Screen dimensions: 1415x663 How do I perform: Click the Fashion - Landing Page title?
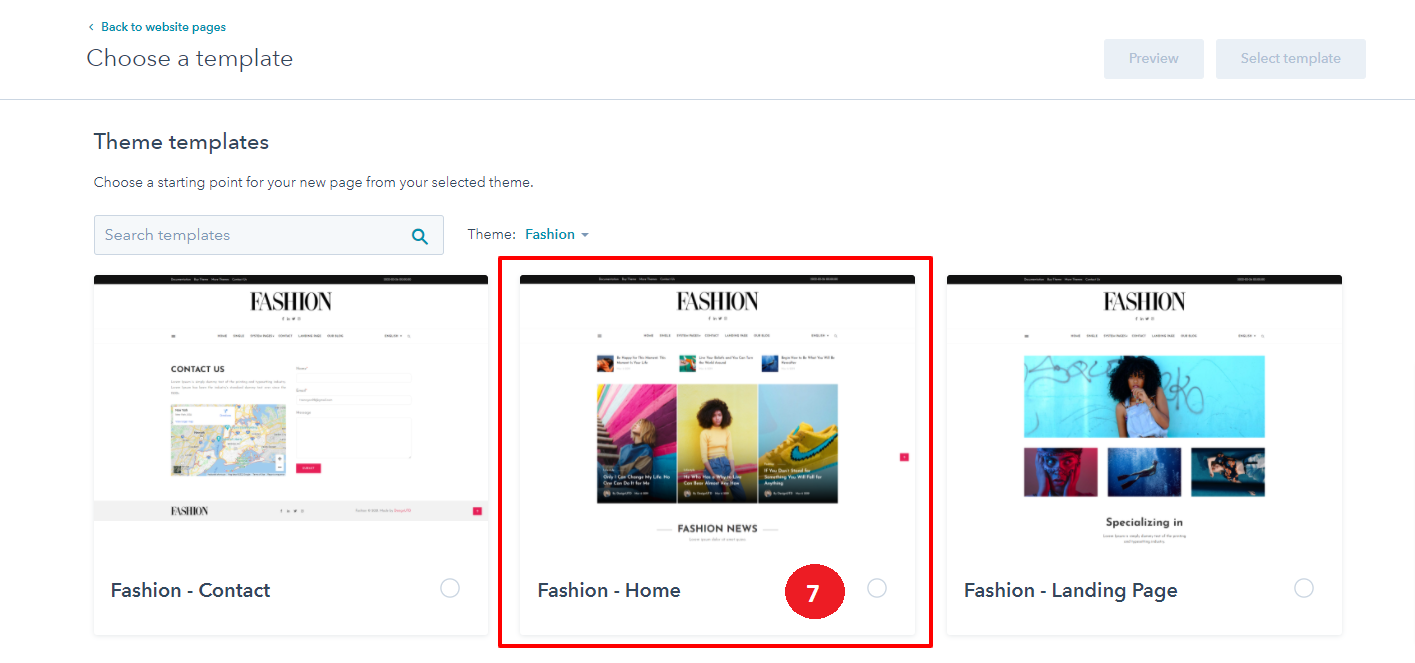click(x=1070, y=591)
